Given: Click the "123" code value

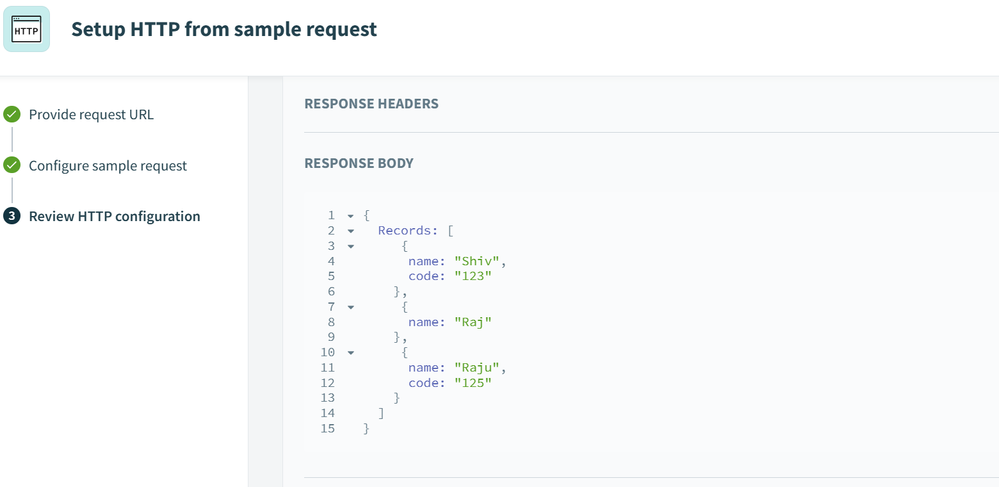Looking at the screenshot, I should 473,276.
